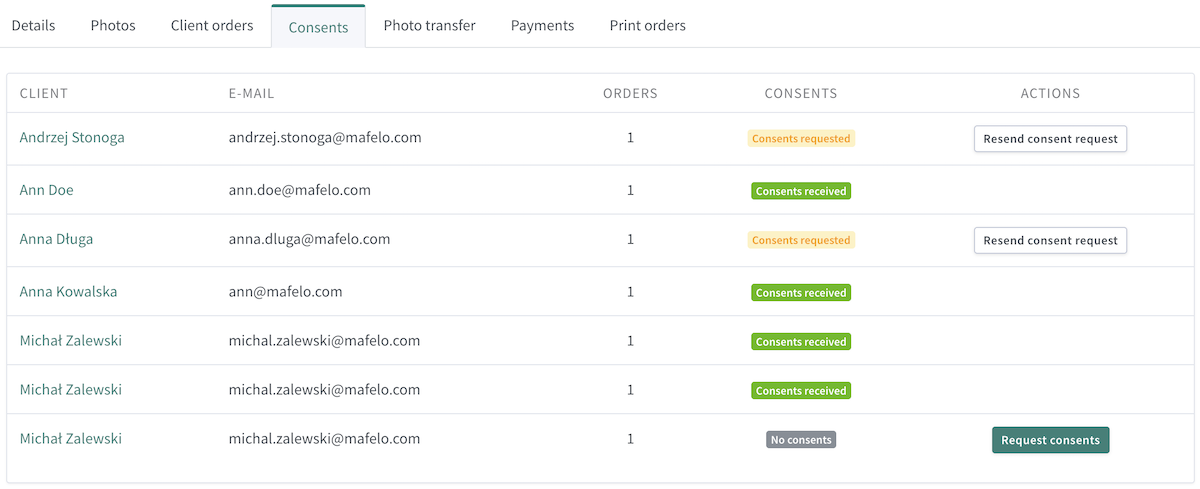This screenshot has height=489, width=1200.
Task: Click Andrzej Stonoga's Consents requested badge
Action: coord(801,139)
